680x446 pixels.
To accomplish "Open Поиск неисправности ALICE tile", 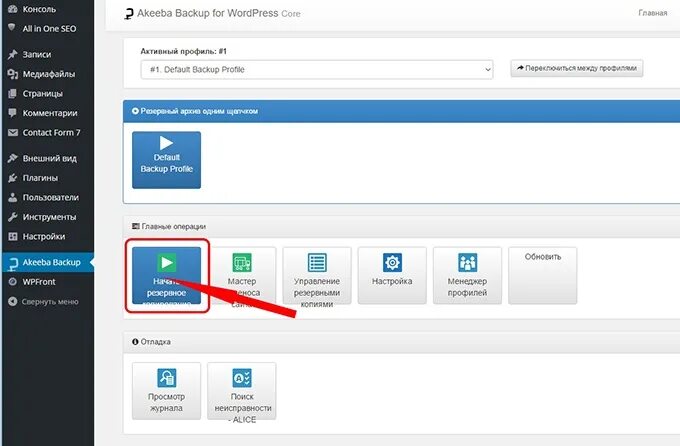I will [242, 391].
